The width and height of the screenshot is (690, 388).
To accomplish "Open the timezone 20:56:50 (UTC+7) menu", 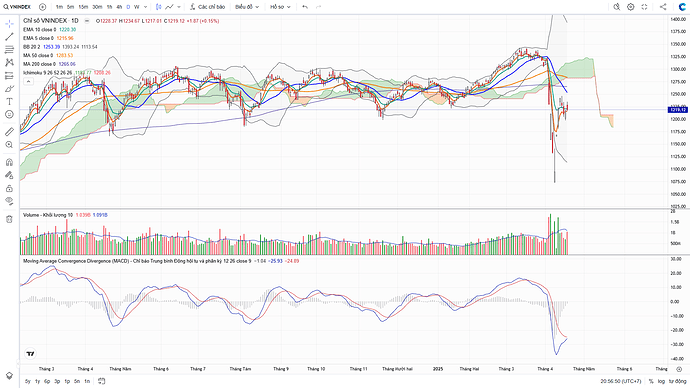I will [620, 381].
